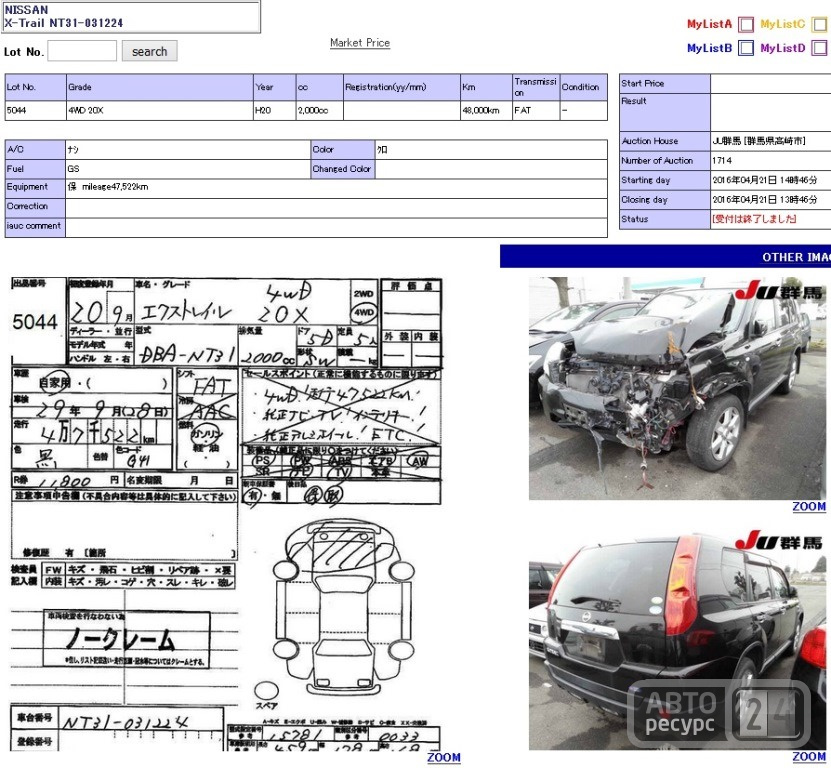Check the MyListD checkbox
The width and height of the screenshot is (831, 768).
(819, 48)
